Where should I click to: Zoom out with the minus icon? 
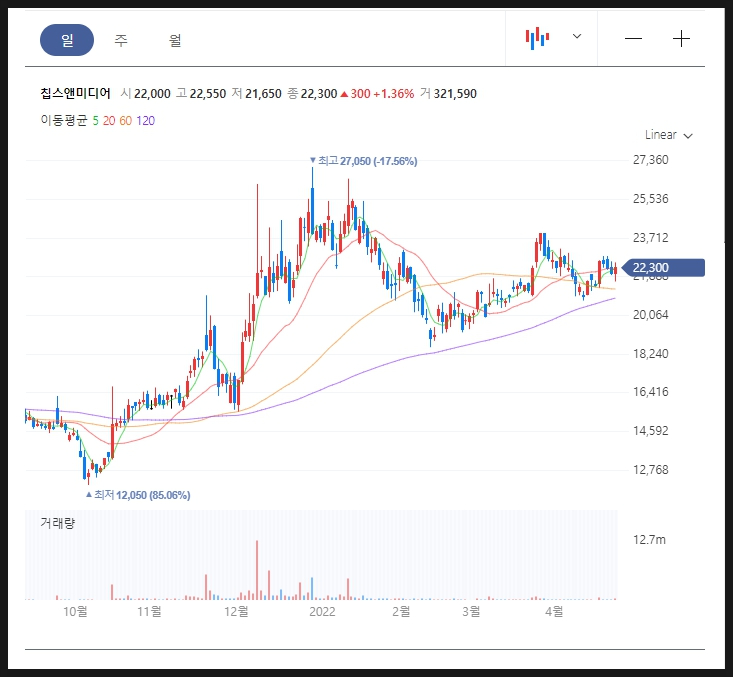pos(633,38)
